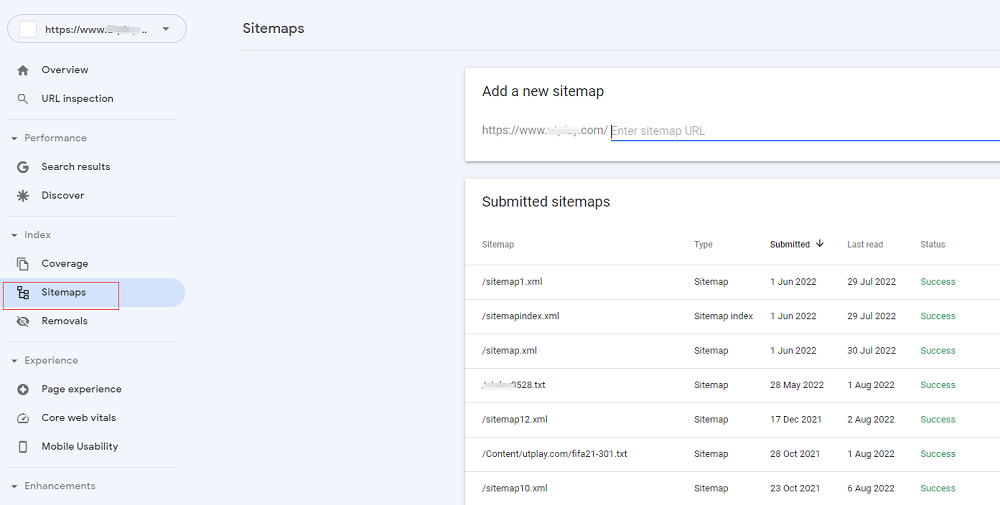
Task: Click Success status for /sitemapindex.xml
Action: (938, 316)
